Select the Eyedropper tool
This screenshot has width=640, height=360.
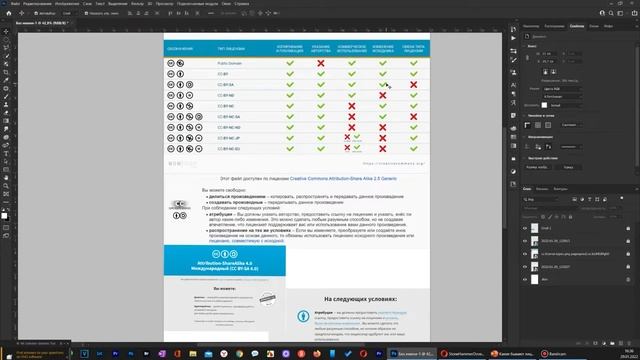(x=6, y=80)
